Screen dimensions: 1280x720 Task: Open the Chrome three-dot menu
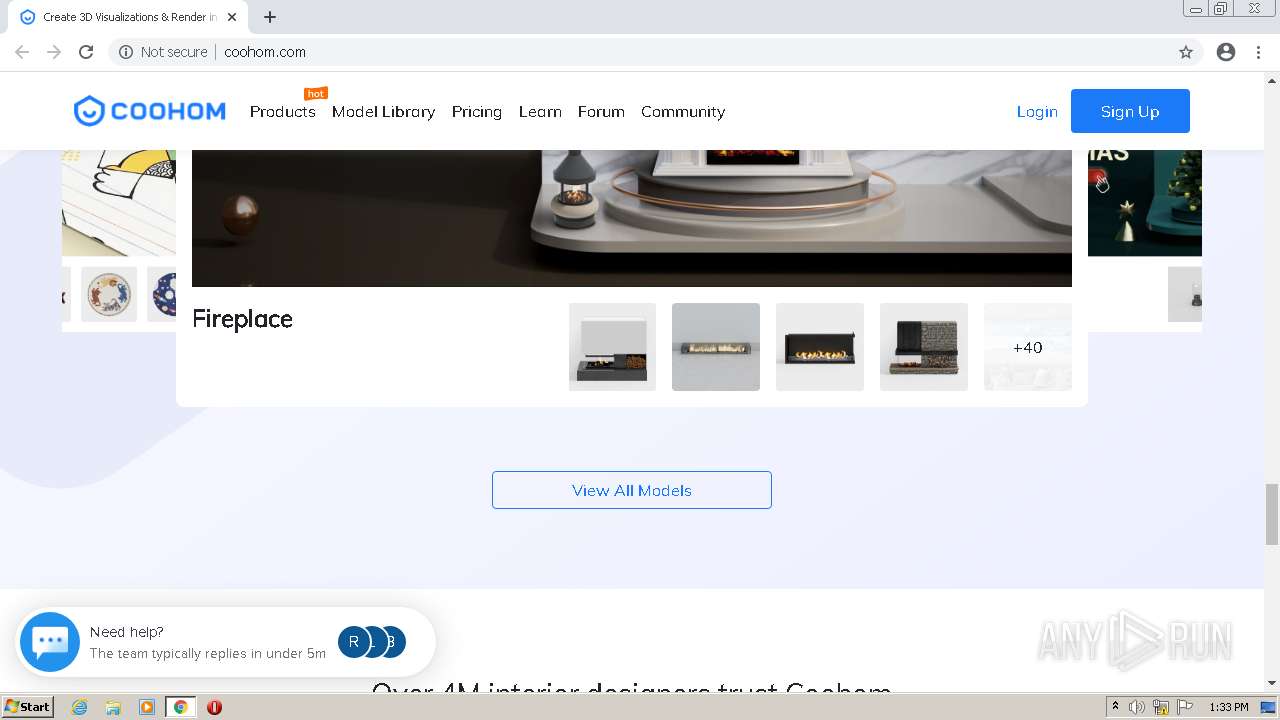click(x=1258, y=52)
